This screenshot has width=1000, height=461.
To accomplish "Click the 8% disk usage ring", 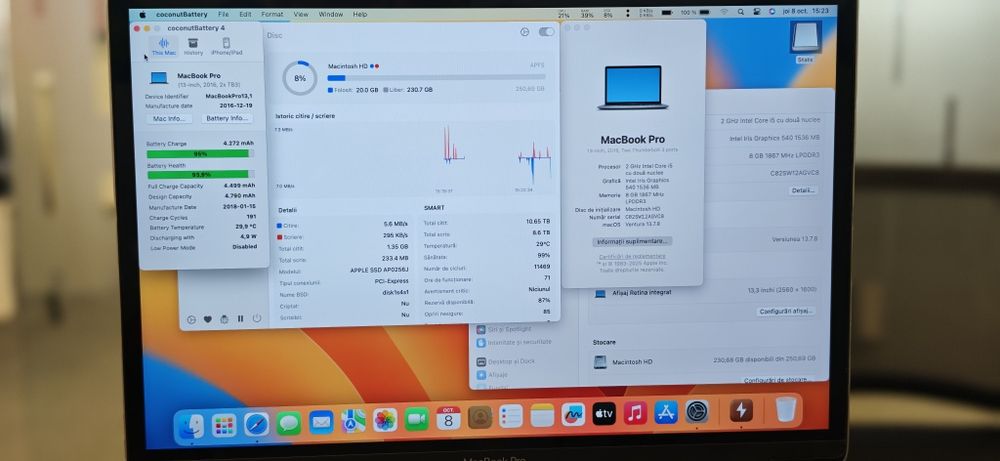I will click(300, 78).
